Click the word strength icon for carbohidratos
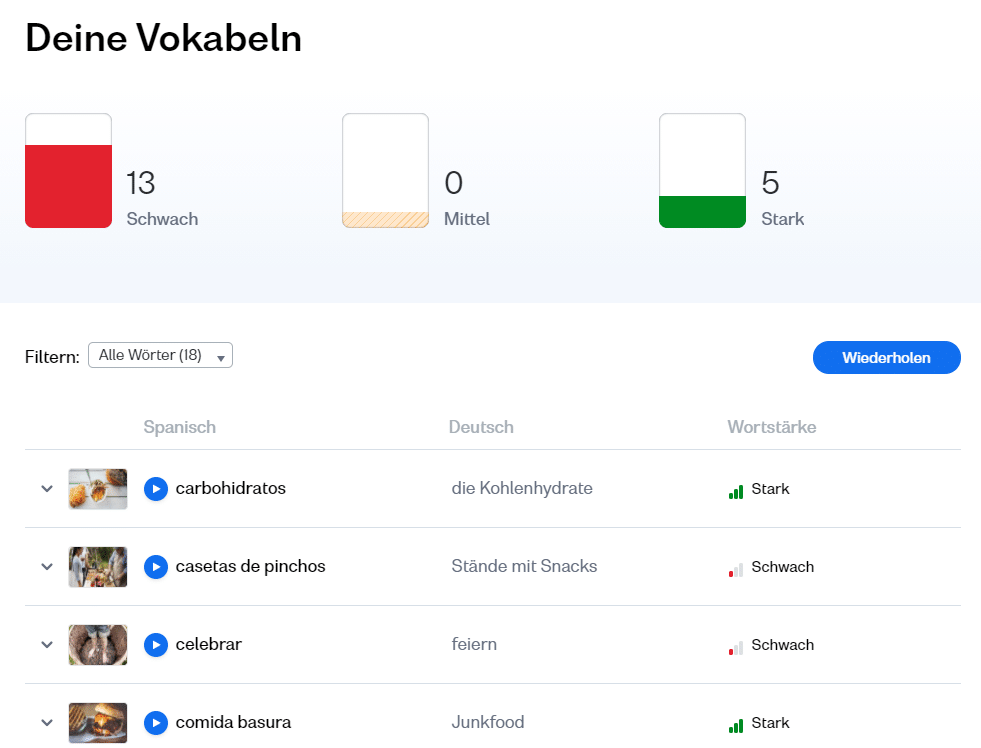The image size is (981, 748). (736, 491)
